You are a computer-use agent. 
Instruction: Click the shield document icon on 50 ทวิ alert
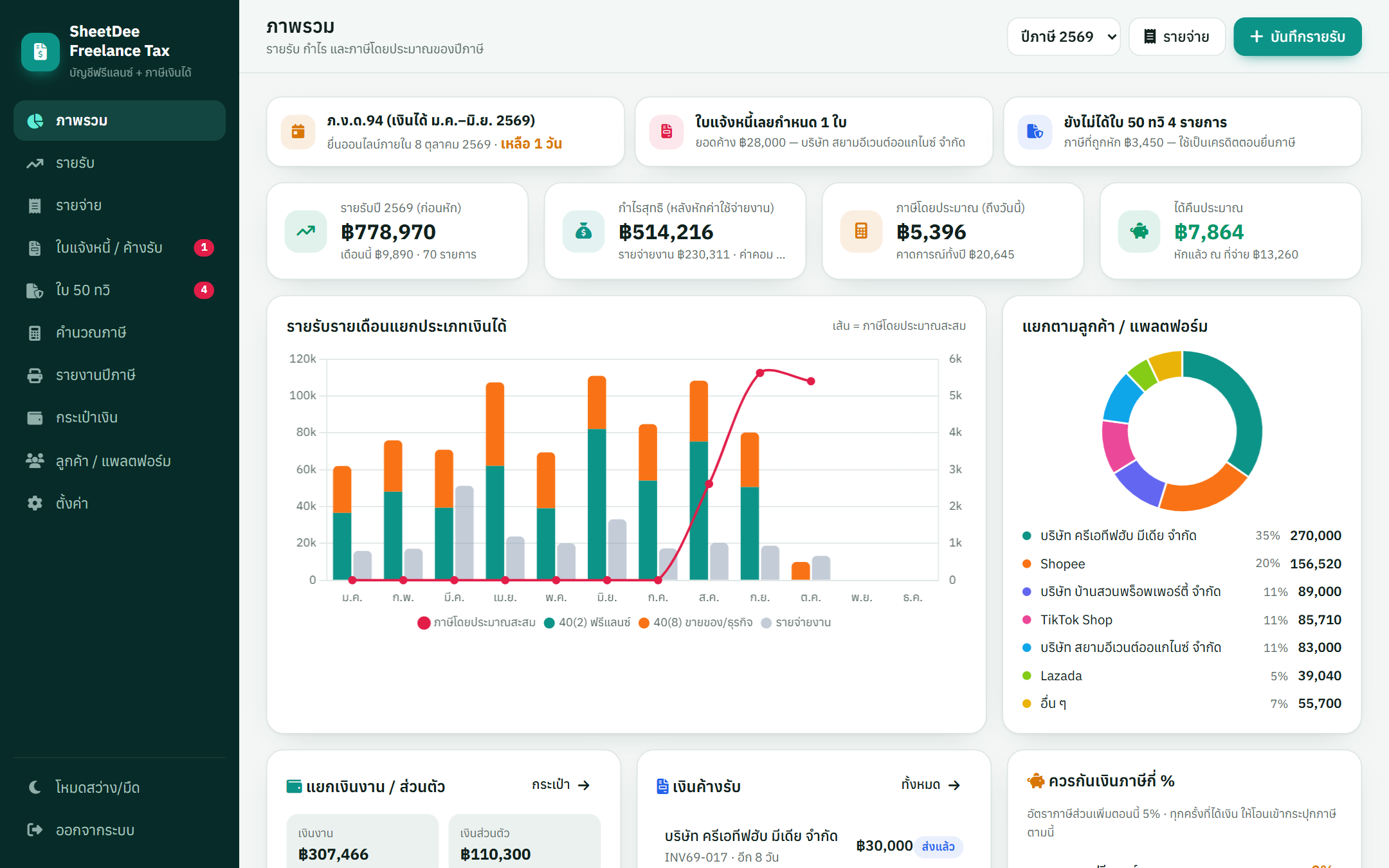[x=1035, y=132]
